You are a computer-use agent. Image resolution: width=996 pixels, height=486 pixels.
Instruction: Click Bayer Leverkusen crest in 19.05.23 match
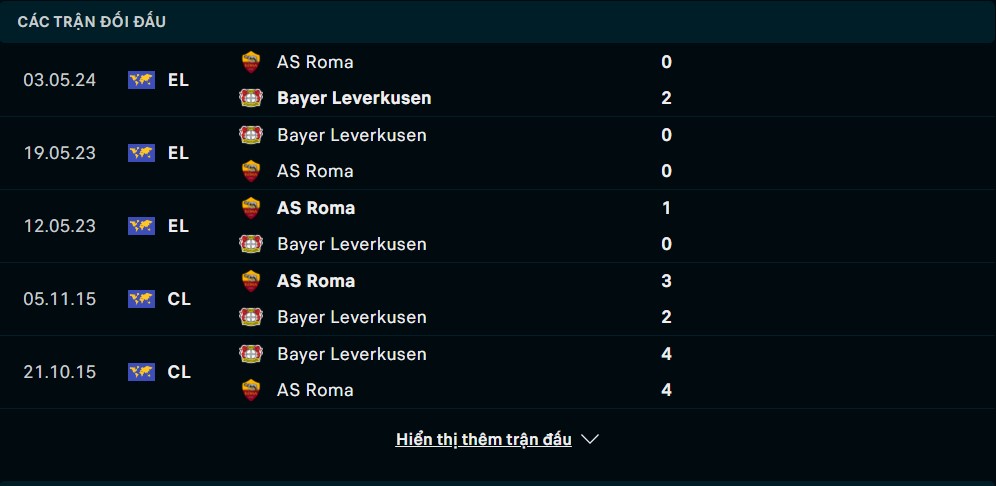click(251, 135)
